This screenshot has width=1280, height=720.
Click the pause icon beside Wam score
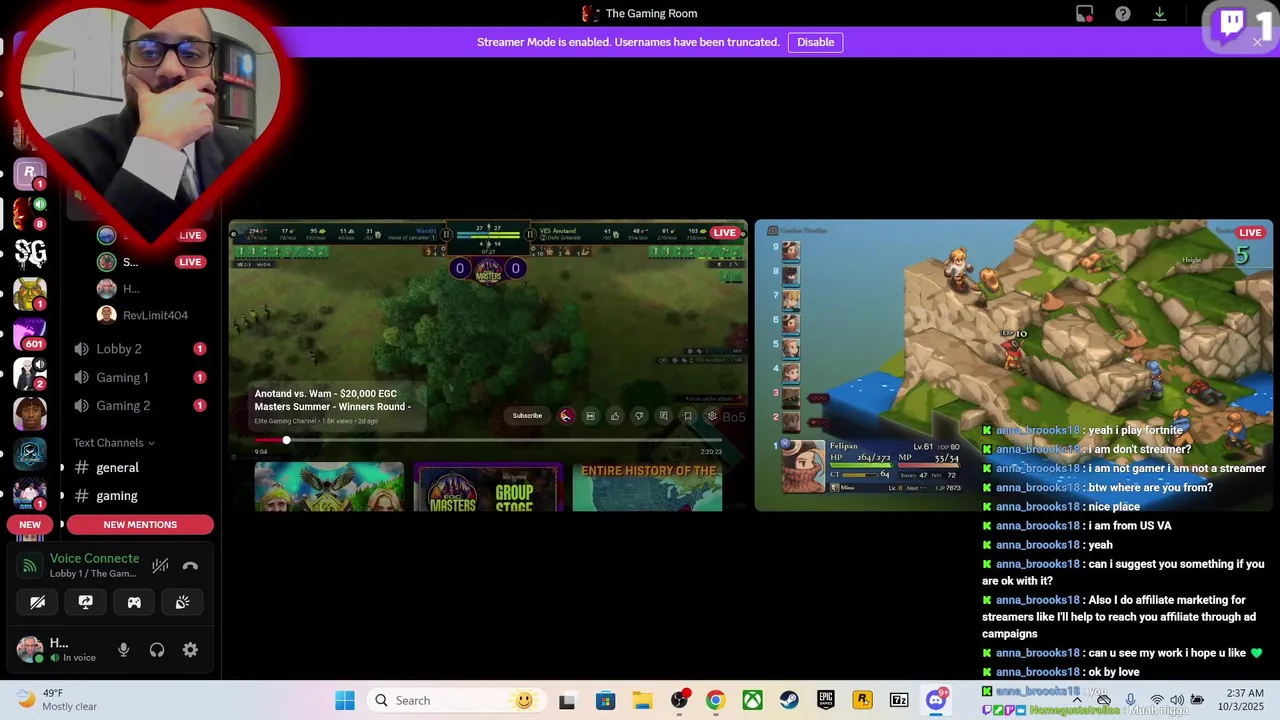click(446, 235)
